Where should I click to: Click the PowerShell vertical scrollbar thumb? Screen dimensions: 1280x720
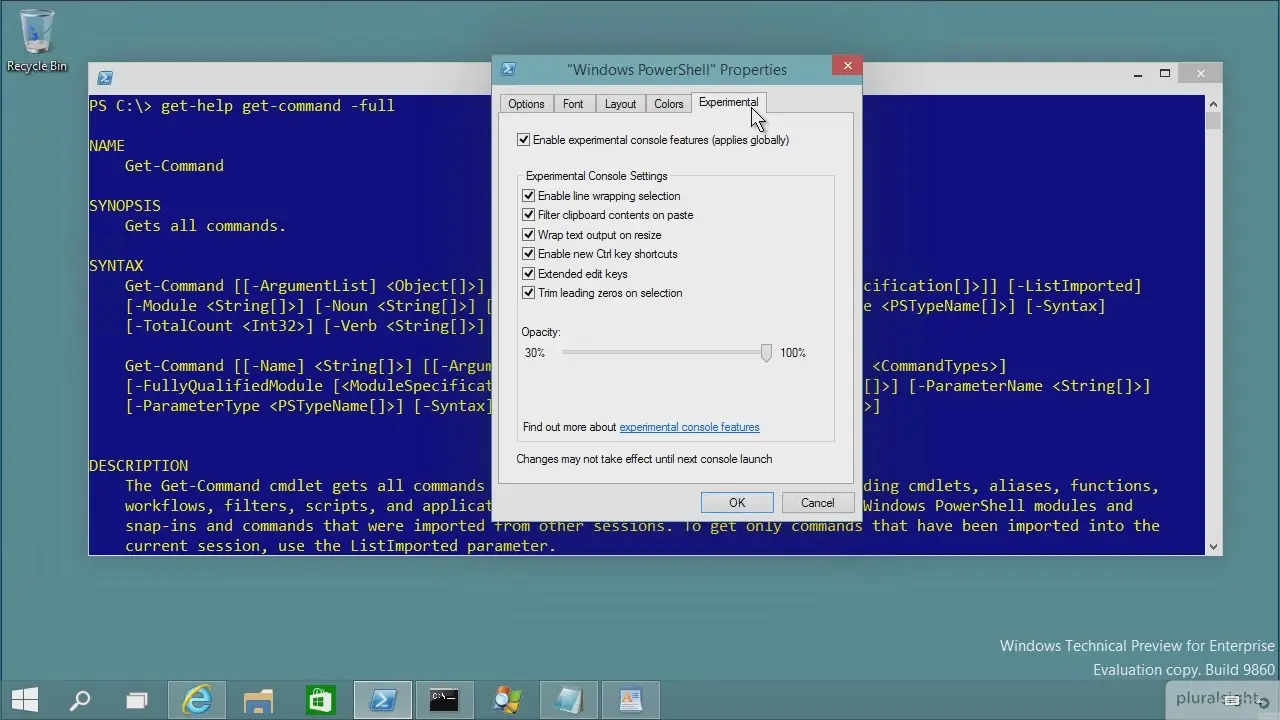click(x=1214, y=122)
